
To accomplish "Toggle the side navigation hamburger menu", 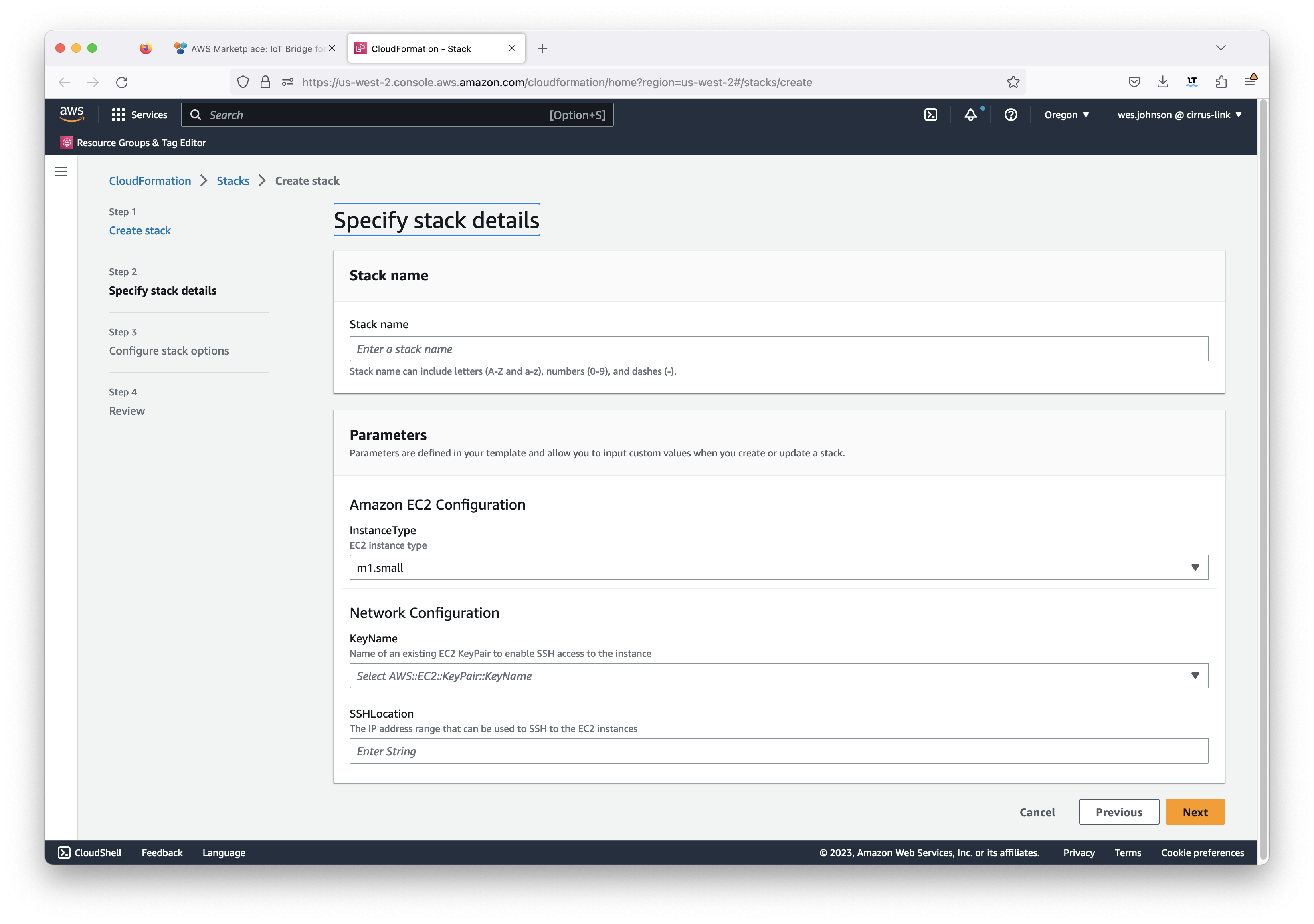I will click(61, 171).
